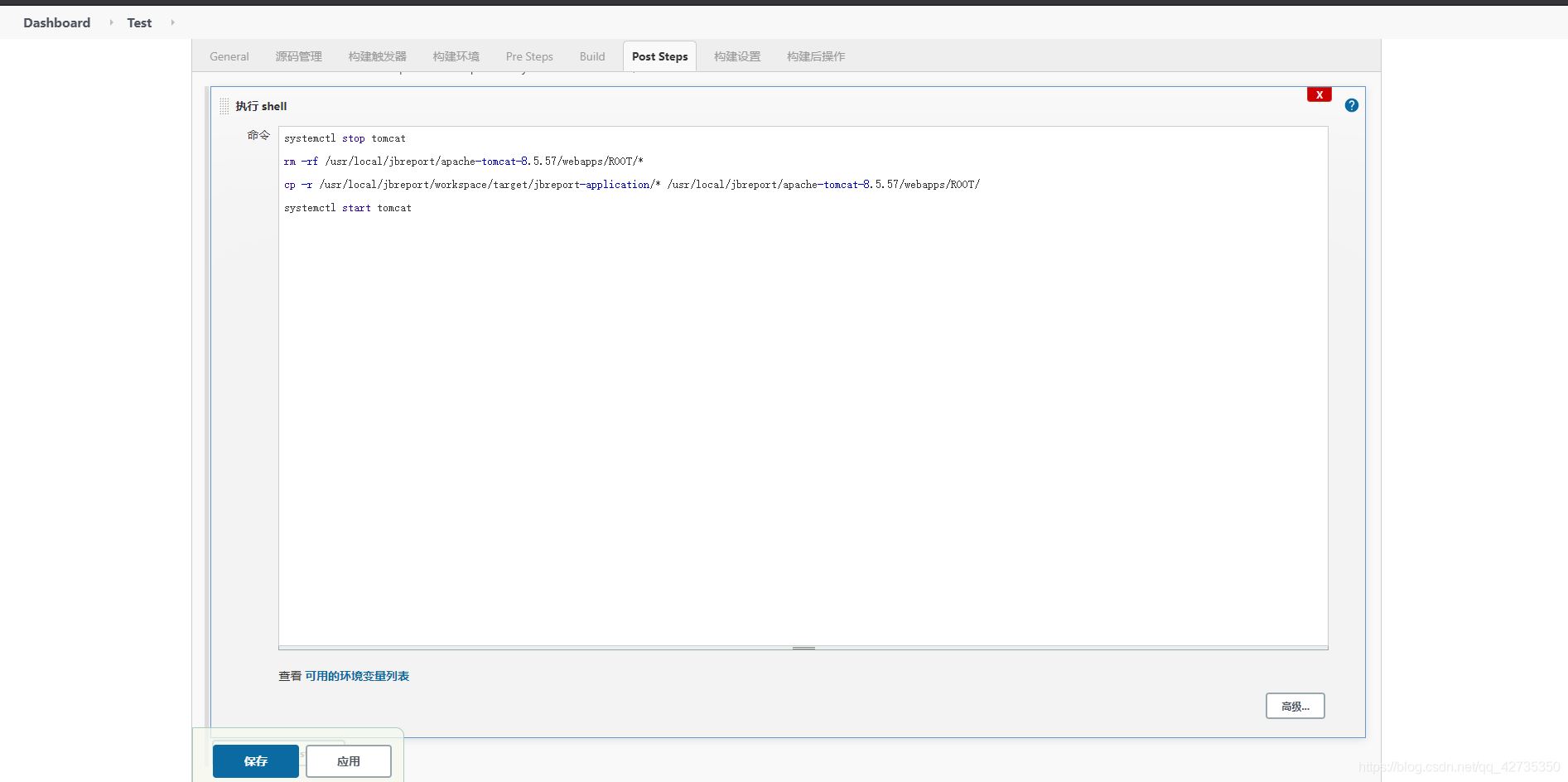Expand the Test breadcrumb arrow
Screen dimensions: 1568x782
tap(172, 22)
